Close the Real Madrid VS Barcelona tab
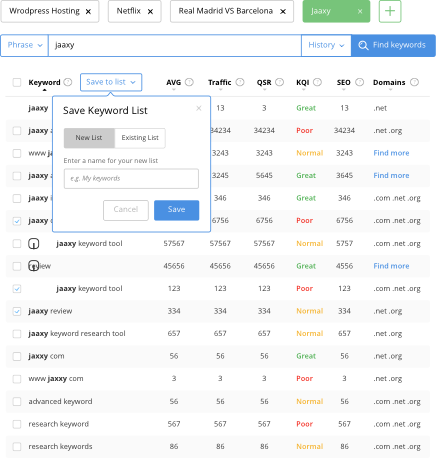The image size is (436, 460). [x=283, y=12]
